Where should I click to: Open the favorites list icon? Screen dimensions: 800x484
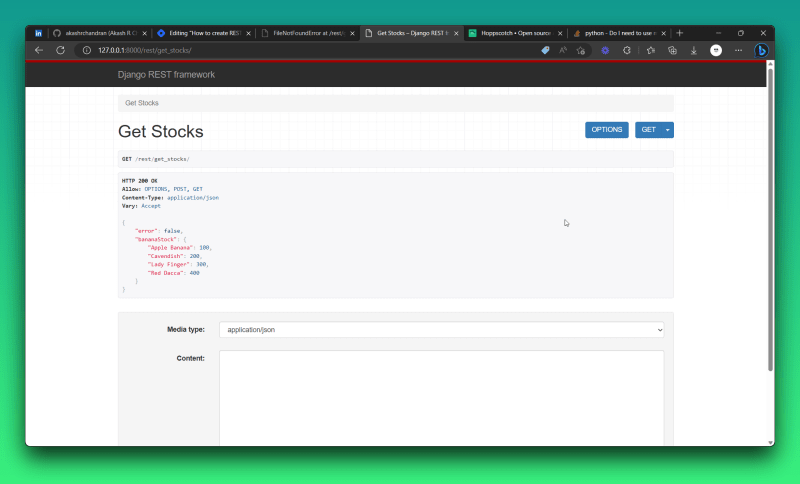pyautogui.click(x=651, y=50)
